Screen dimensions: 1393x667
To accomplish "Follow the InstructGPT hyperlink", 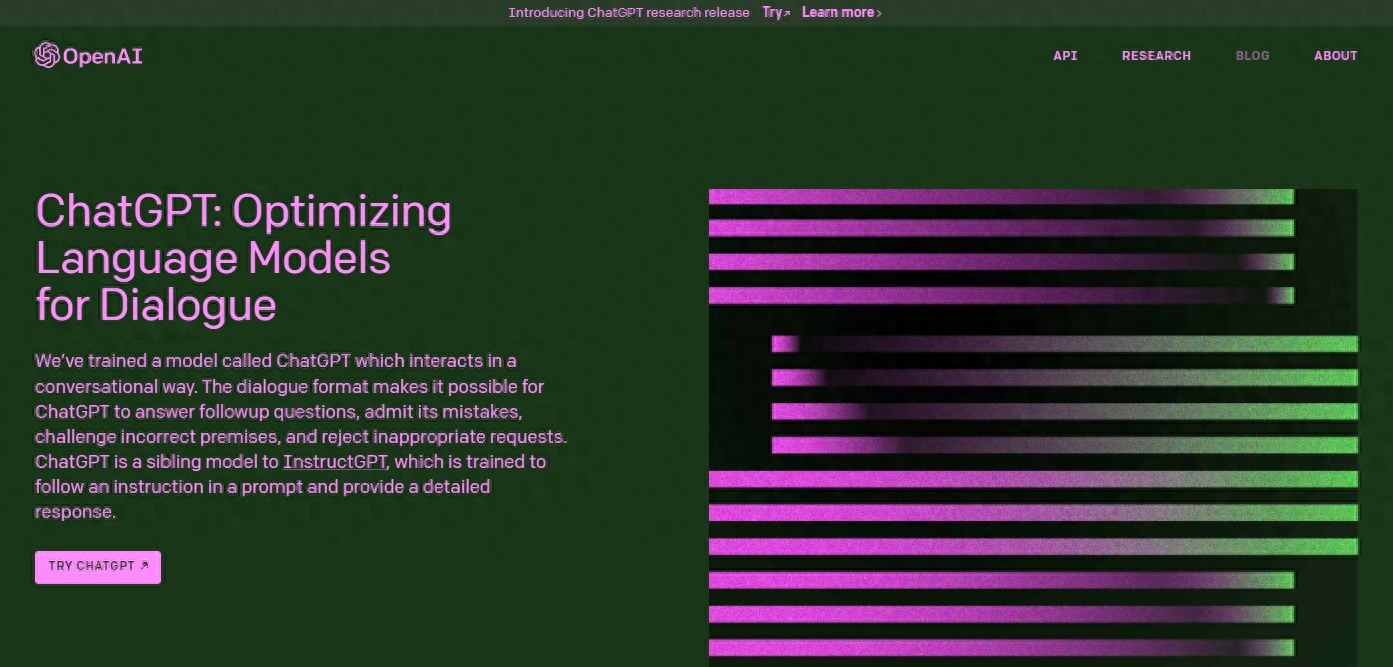I will click(x=335, y=462).
